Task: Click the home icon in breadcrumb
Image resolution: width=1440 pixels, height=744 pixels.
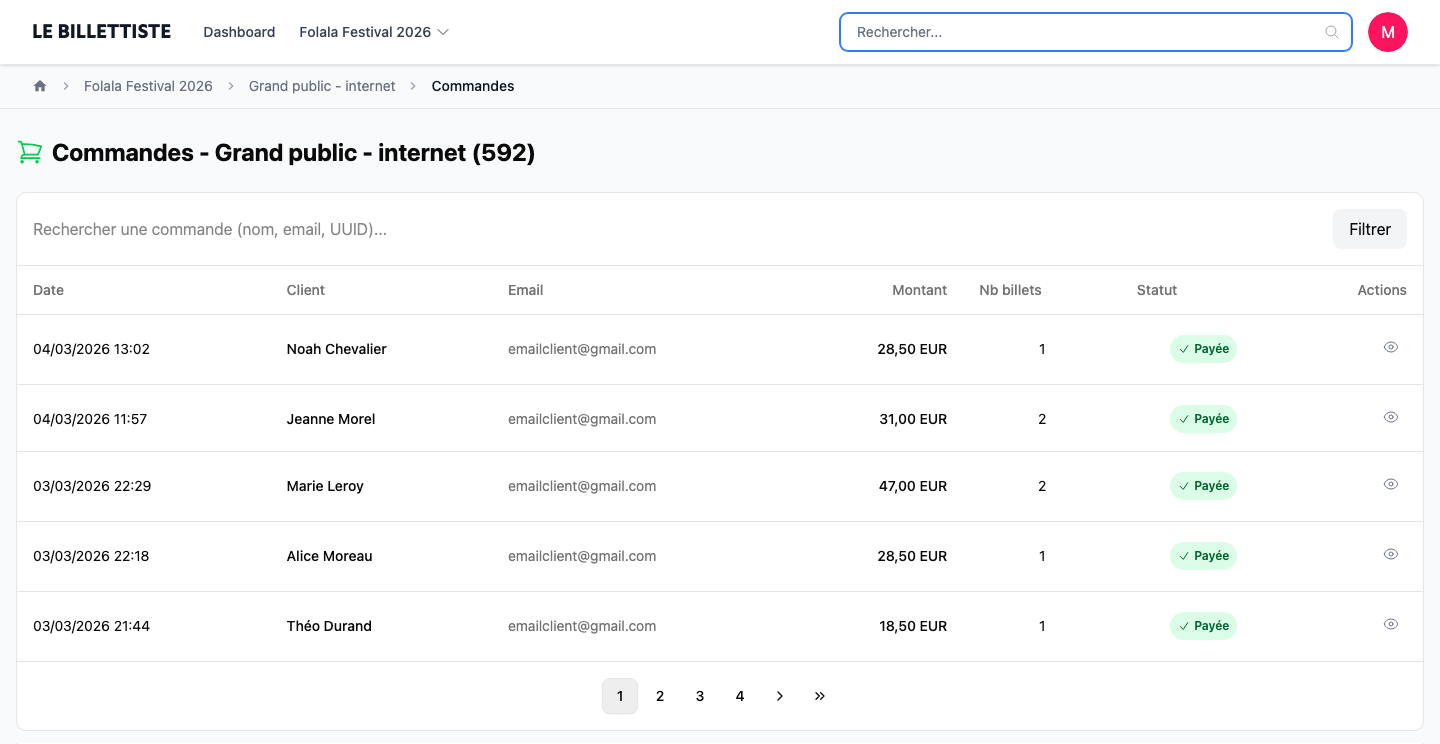Action: pyautogui.click(x=40, y=86)
